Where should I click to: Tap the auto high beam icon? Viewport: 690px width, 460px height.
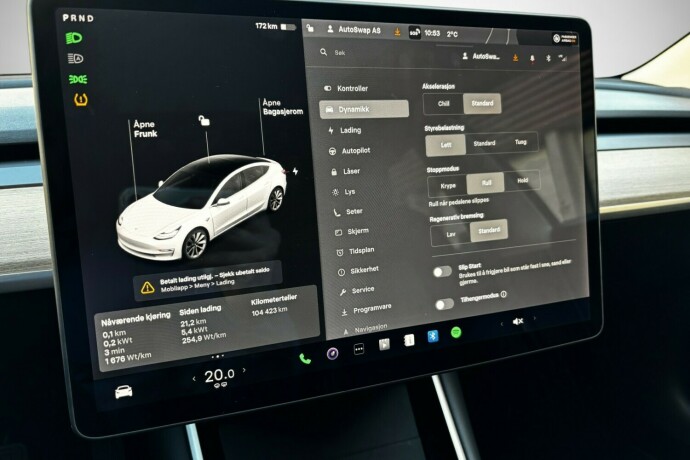tap(75, 58)
